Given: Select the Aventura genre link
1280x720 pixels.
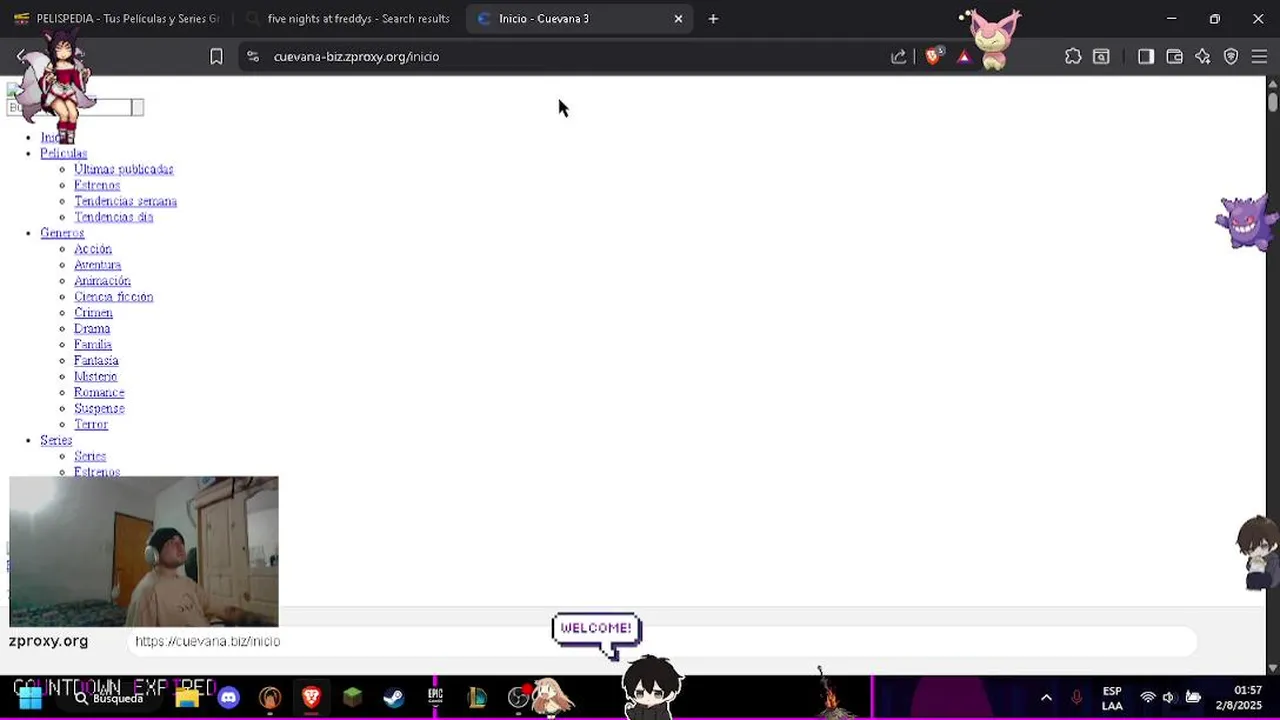Looking at the screenshot, I should coord(97,265).
